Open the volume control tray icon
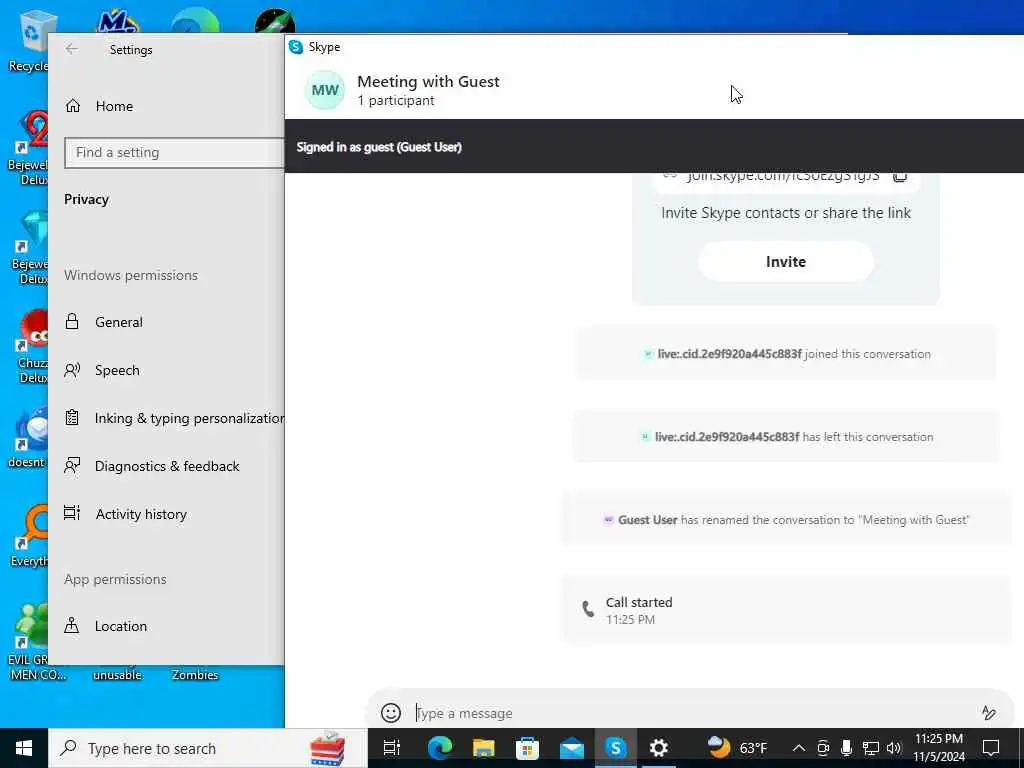Screen dimensions: 1024x768 tap(894, 748)
